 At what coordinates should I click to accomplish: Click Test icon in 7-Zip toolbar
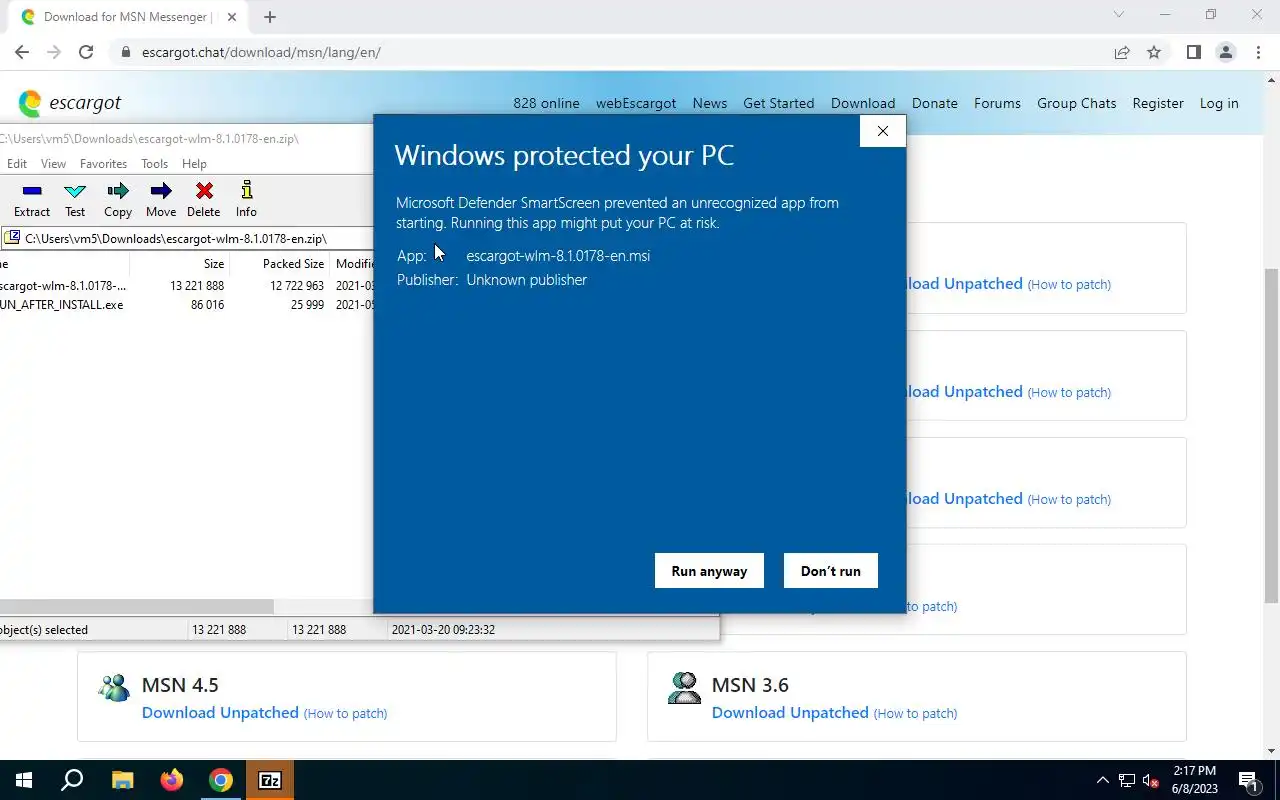coord(75,199)
